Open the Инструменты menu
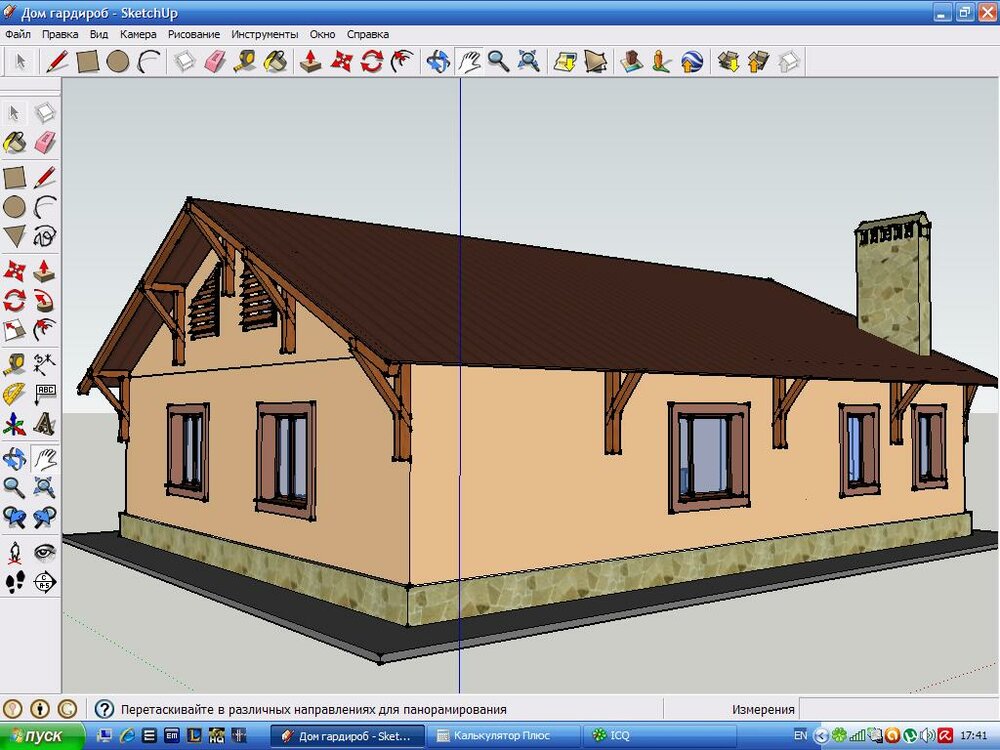 pos(265,34)
